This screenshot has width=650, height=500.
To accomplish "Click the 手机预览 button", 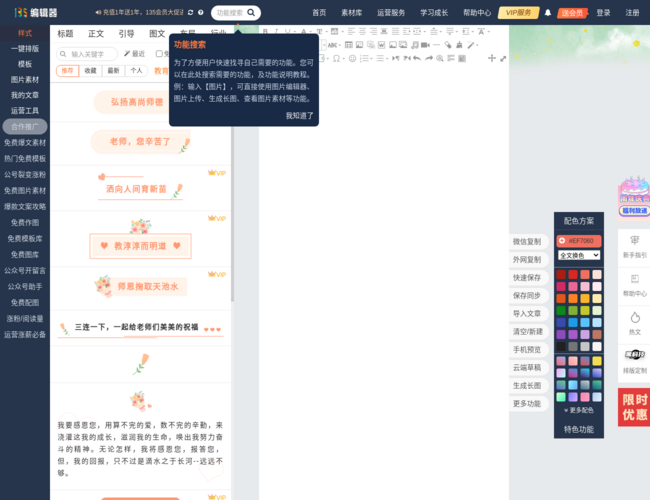I will (x=527, y=350).
